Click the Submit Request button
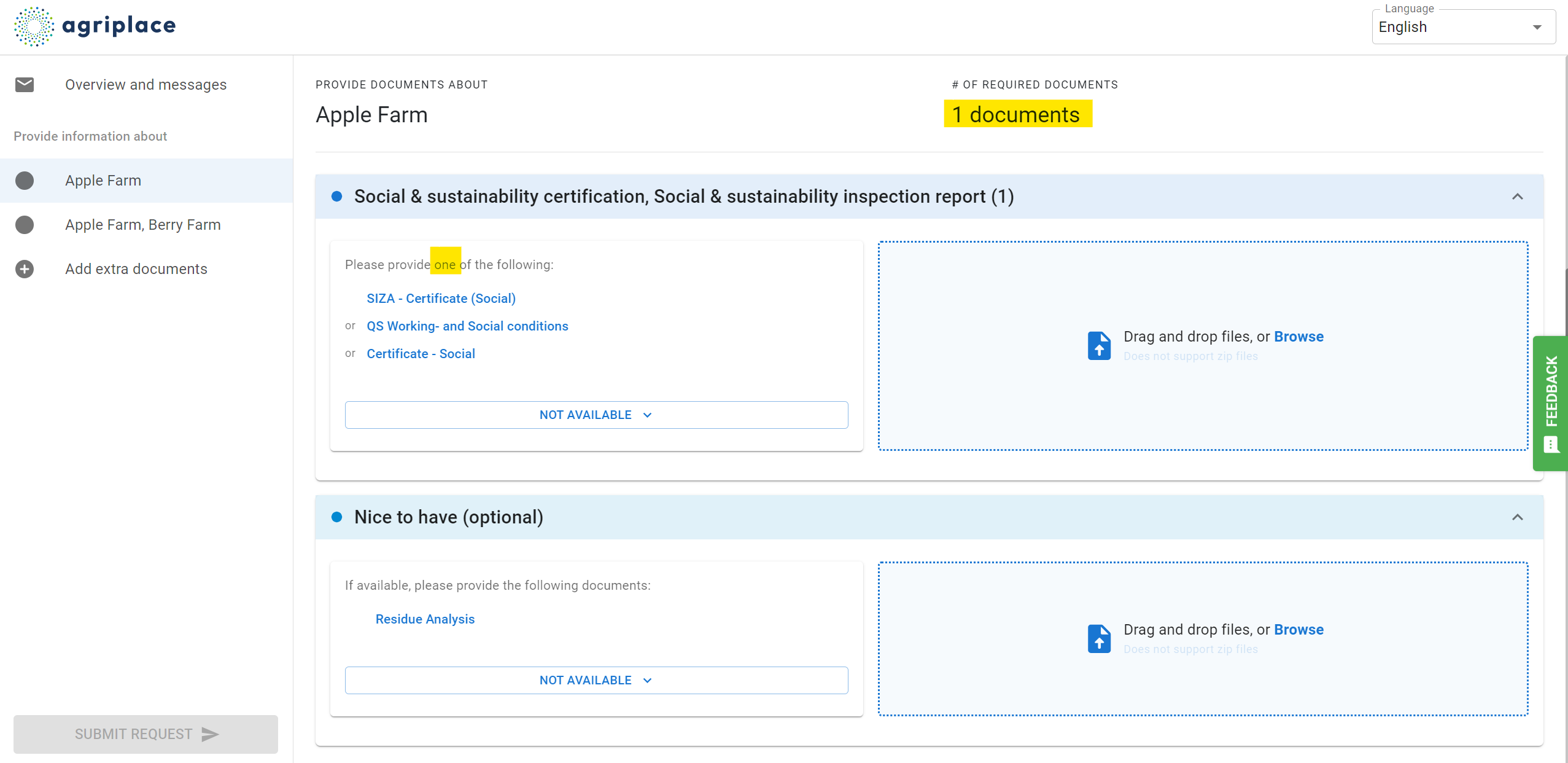 pyautogui.click(x=146, y=734)
